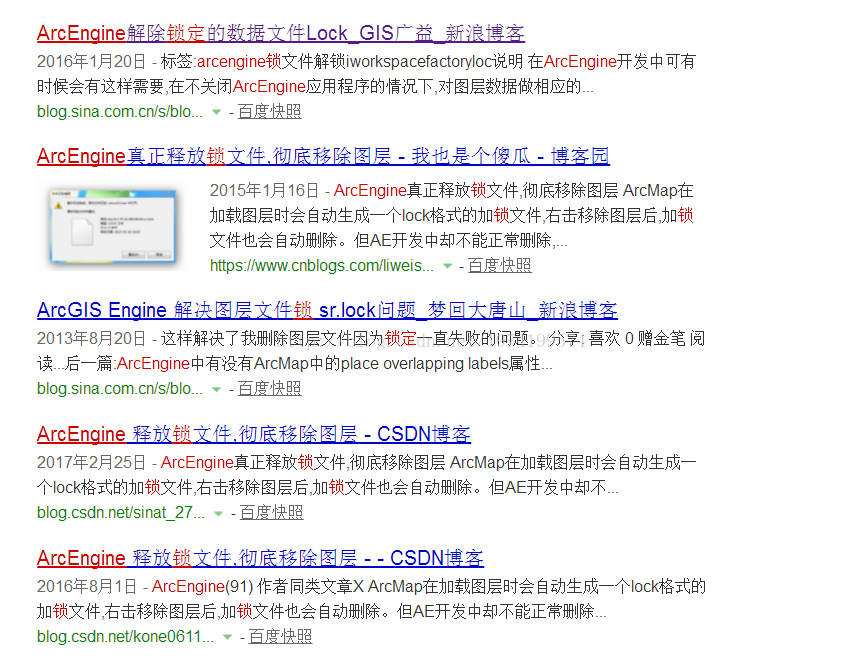
Task: Click date text 2016年1月20日
Action: pyautogui.click(x=91, y=61)
